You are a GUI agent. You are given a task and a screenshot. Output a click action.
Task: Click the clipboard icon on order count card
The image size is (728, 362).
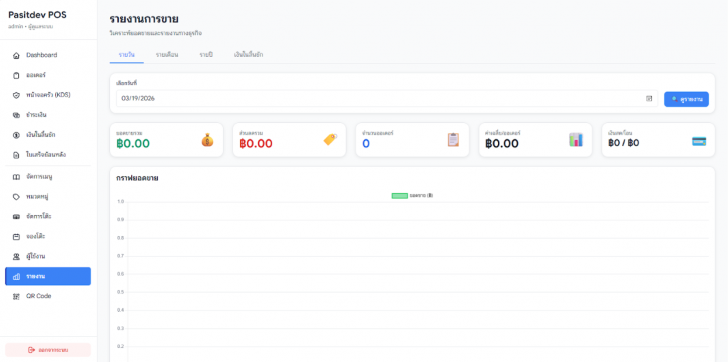pos(453,140)
